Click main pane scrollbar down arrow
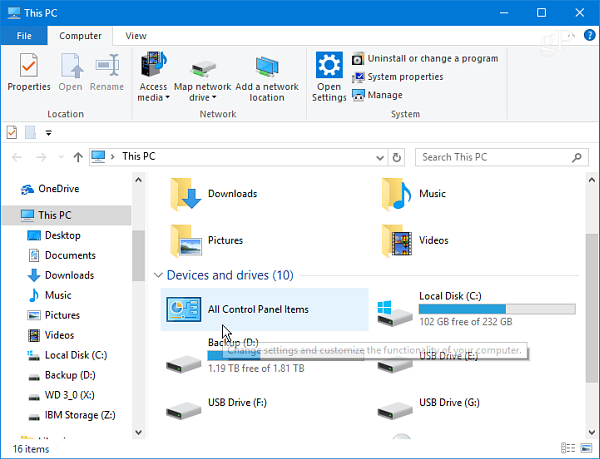600x459 pixels. pos(592,433)
